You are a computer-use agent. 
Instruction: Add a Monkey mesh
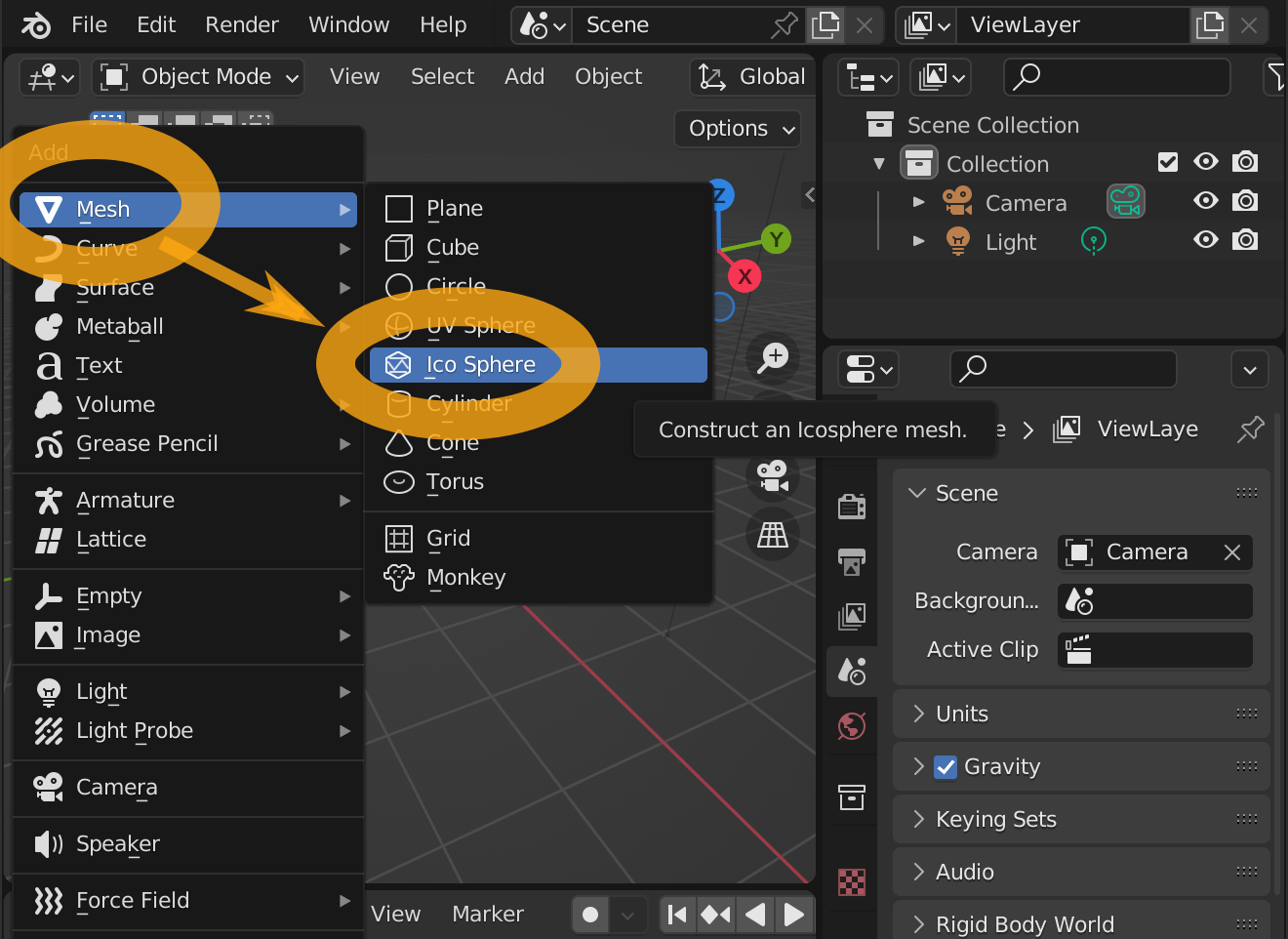click(x=539, y=578)
